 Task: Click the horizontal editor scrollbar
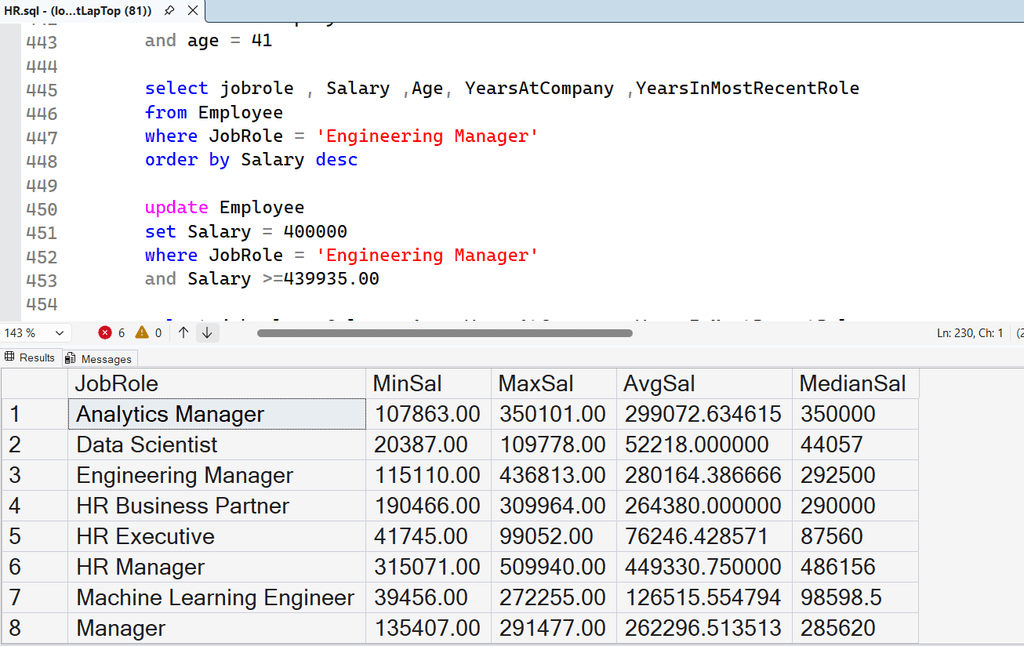point(444,332)
